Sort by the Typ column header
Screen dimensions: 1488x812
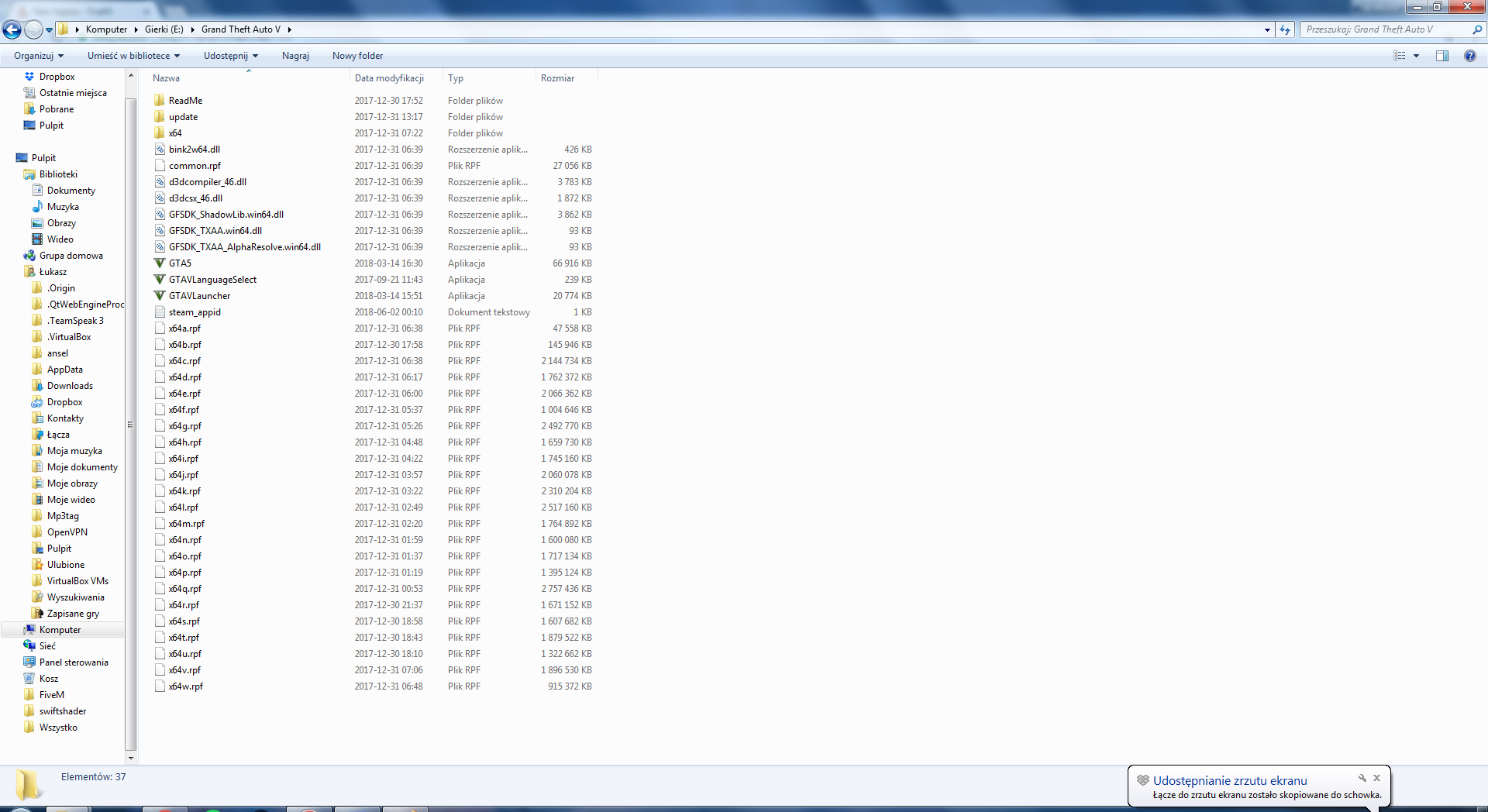489,78
